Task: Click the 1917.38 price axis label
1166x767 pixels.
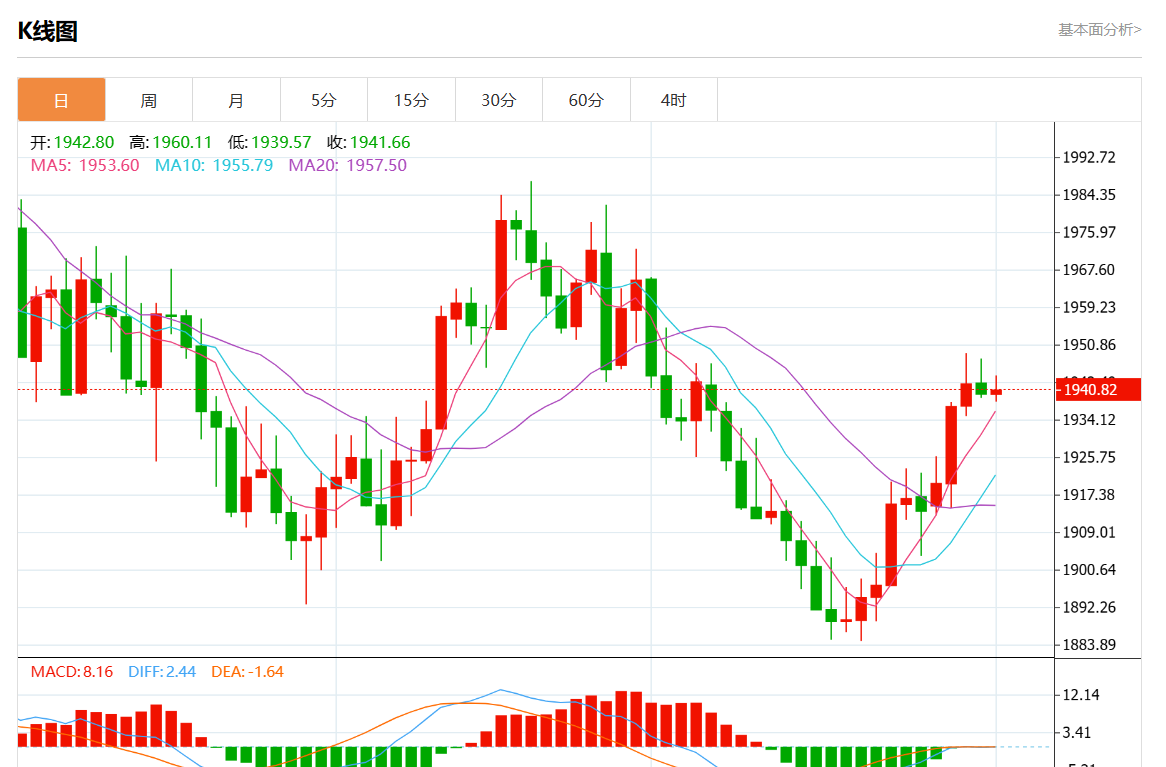Action: [1089, 495]
